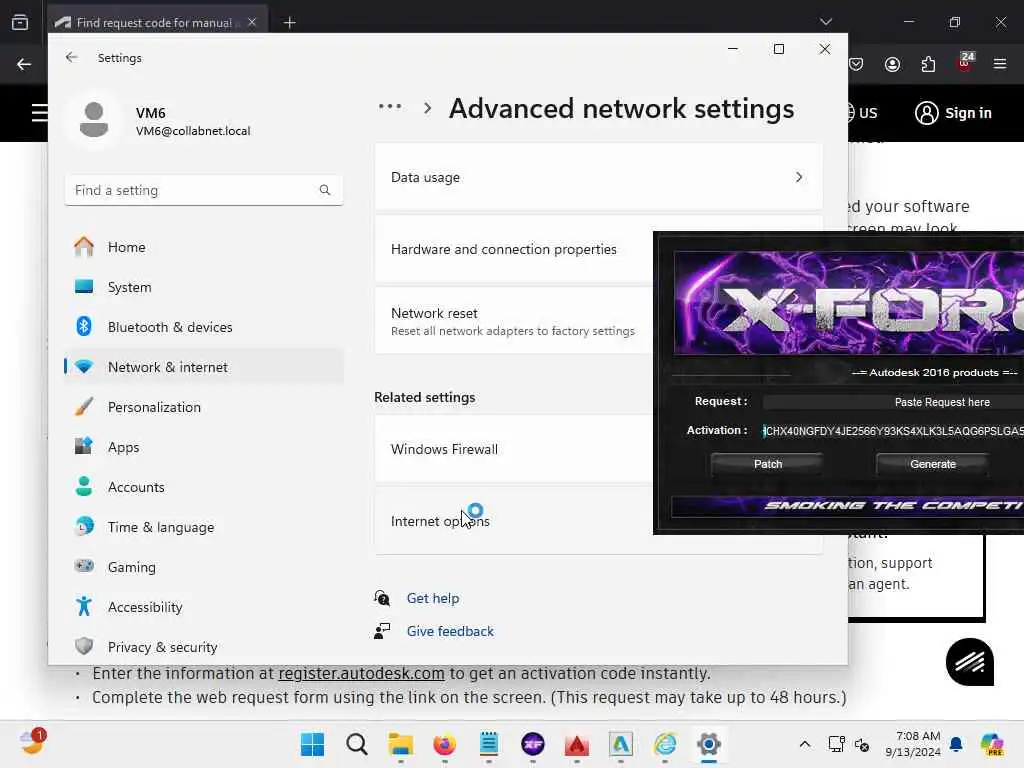Image resolution: width=1024 pixels, height=768 pixels.
Task: Open Gaming settings category
Action: coord(204,567)
